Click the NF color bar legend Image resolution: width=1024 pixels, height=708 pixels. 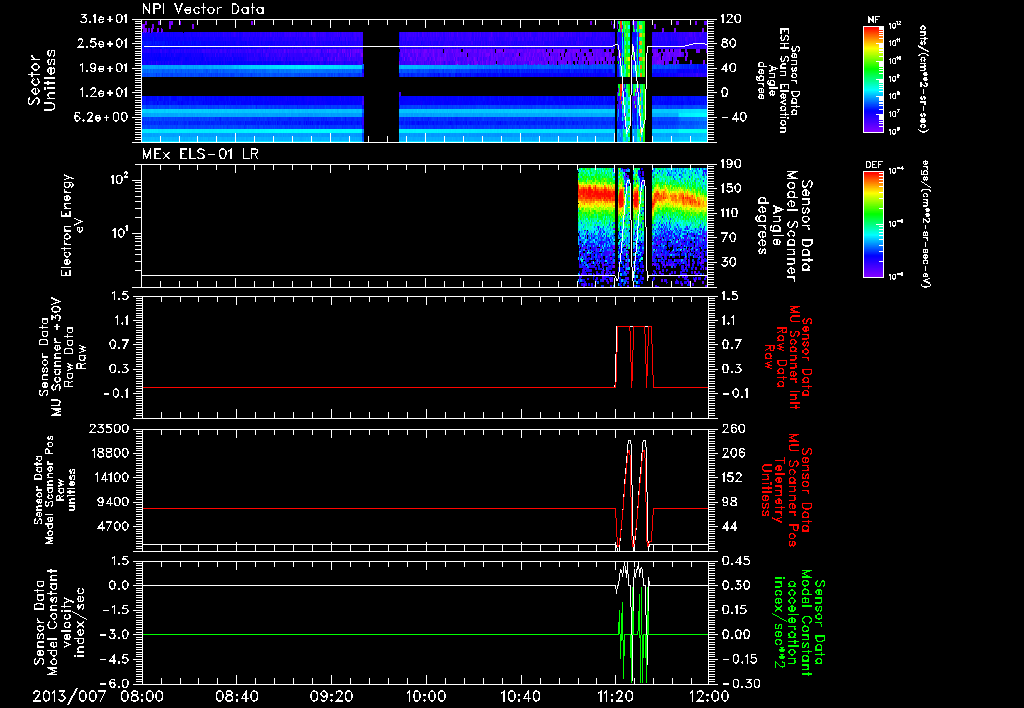point(871,78)
